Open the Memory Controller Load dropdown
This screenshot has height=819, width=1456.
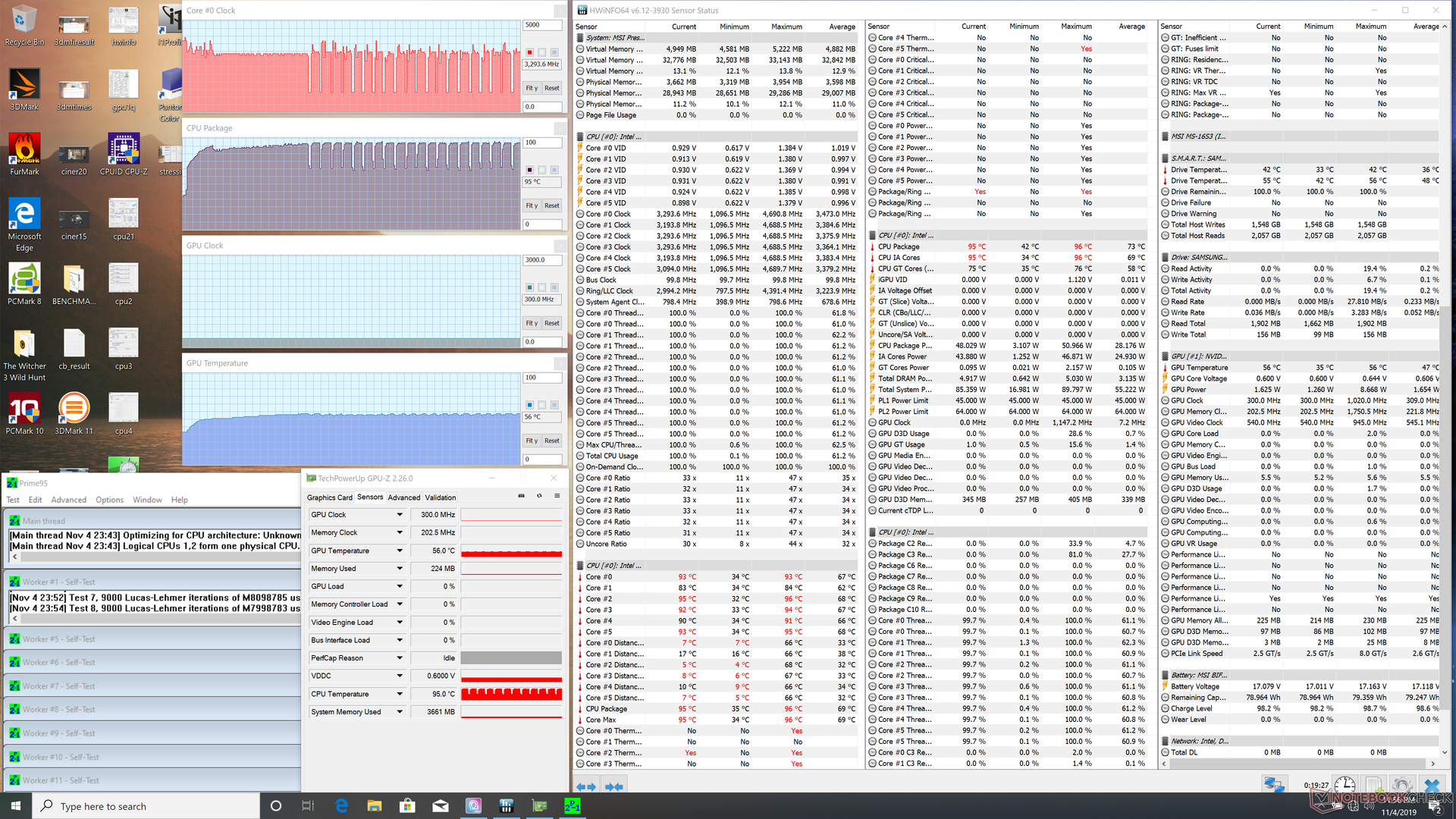[400, 604]
